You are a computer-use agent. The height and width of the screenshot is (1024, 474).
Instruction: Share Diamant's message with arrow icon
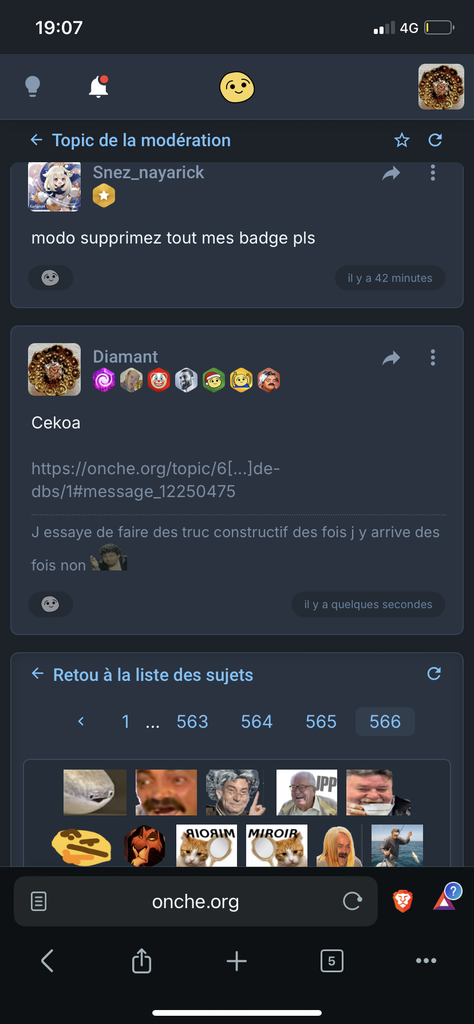[391, 358]
